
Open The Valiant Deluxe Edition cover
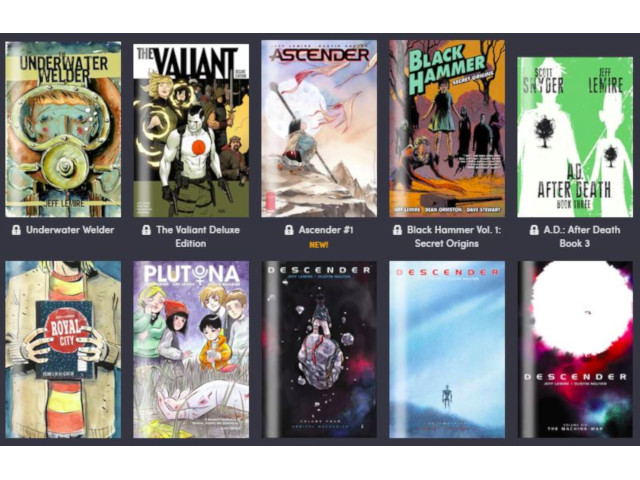191,130
